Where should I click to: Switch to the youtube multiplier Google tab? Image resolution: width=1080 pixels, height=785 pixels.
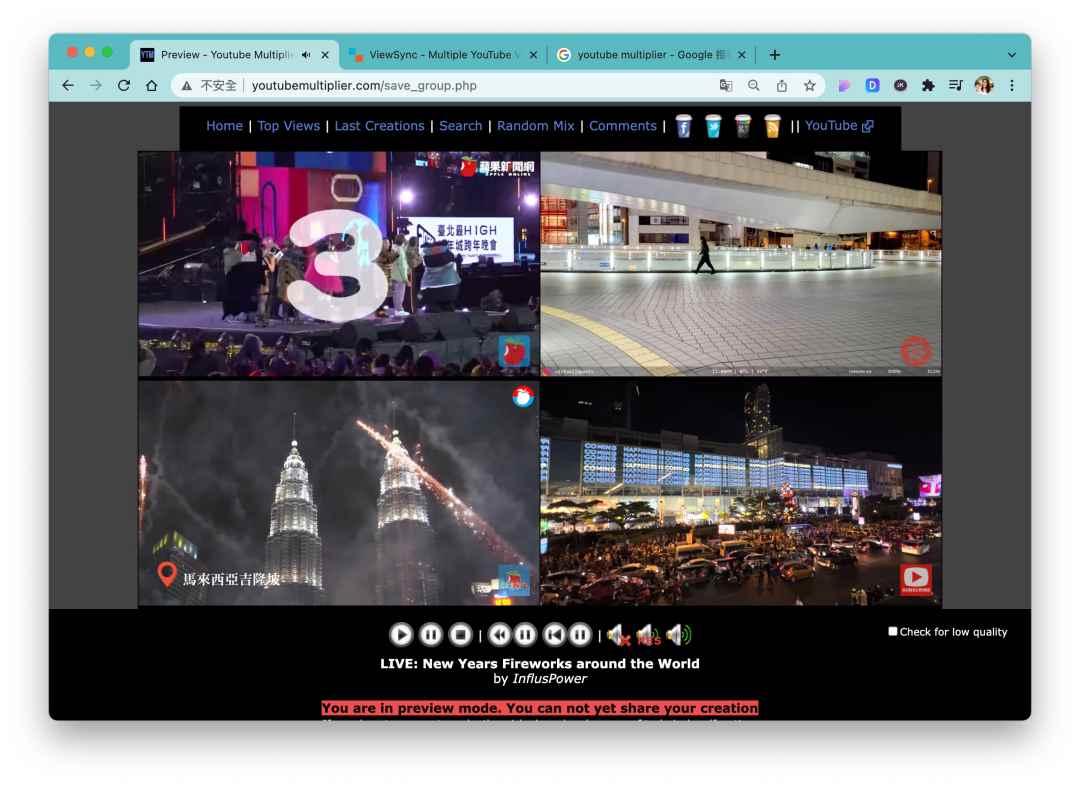pyautogui.click(x=651, y=55)
